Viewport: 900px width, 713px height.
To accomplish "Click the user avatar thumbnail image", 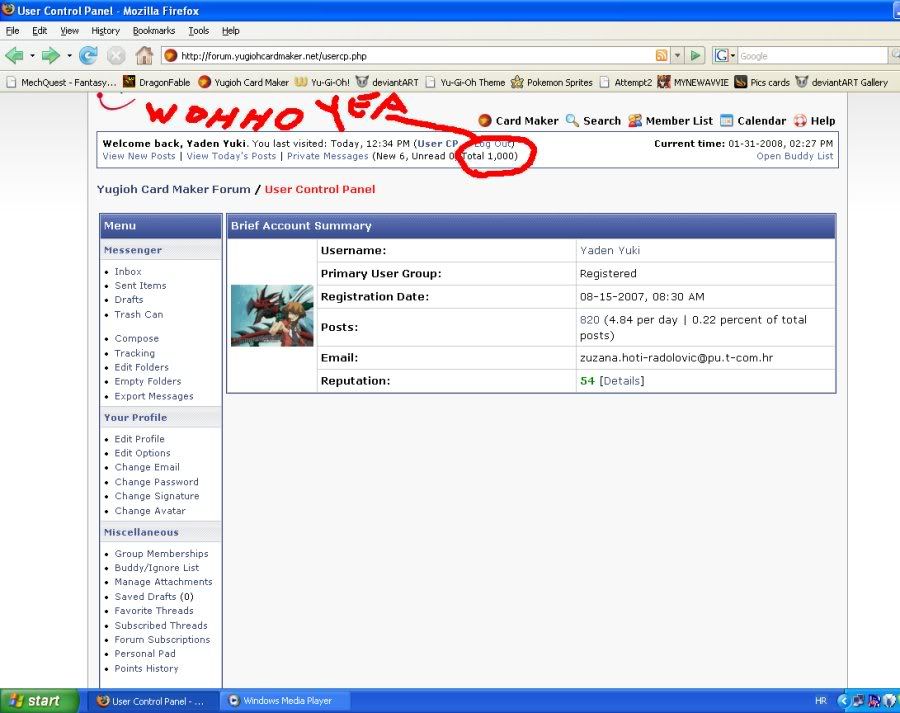I will [x=272, y=315].
